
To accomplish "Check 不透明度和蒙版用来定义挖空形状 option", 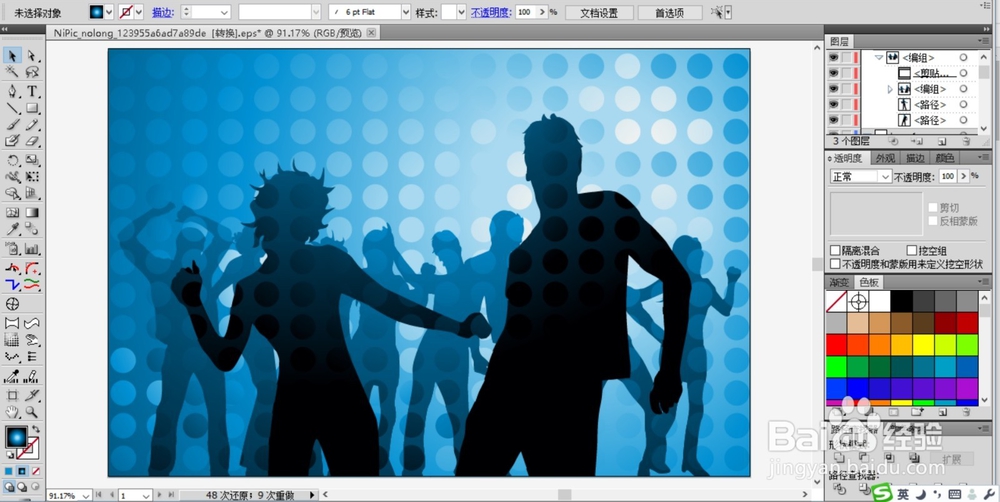I will click(835, 263).
